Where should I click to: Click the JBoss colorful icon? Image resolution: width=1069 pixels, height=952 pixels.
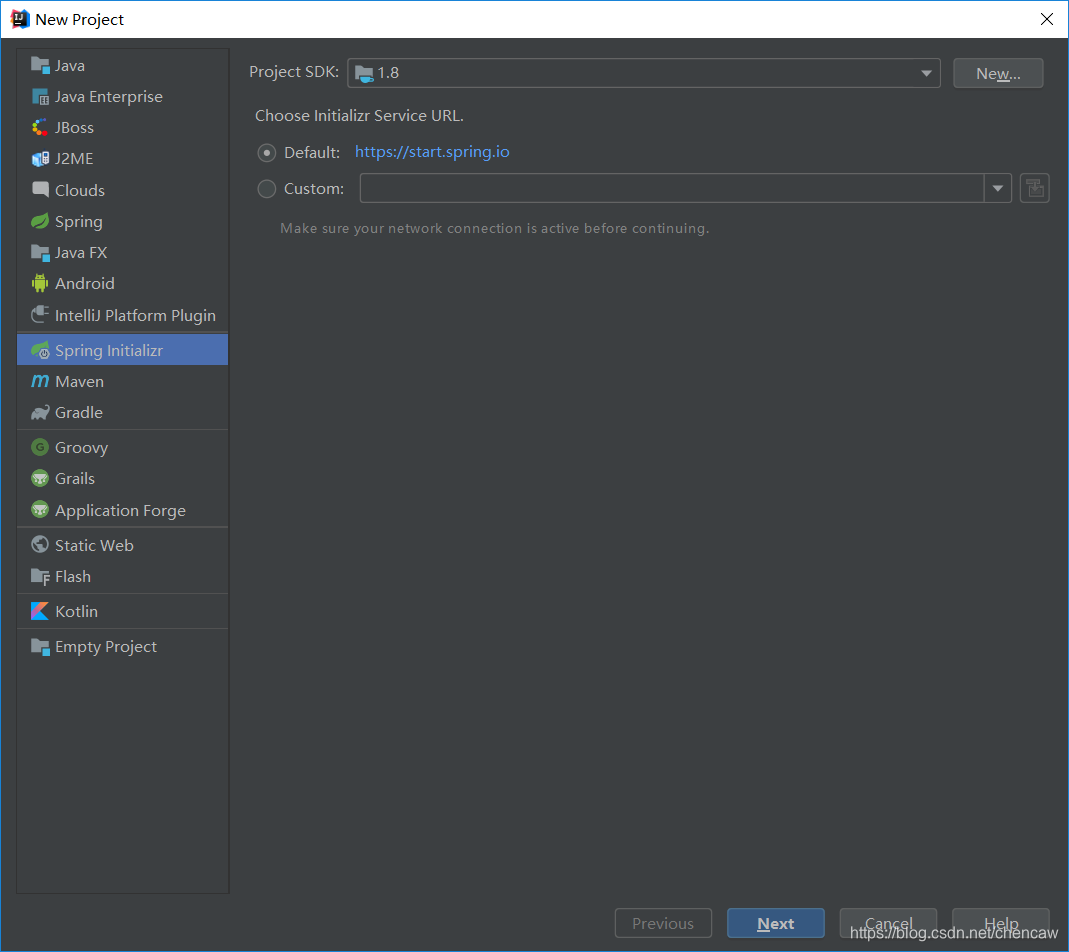point(40,128)
